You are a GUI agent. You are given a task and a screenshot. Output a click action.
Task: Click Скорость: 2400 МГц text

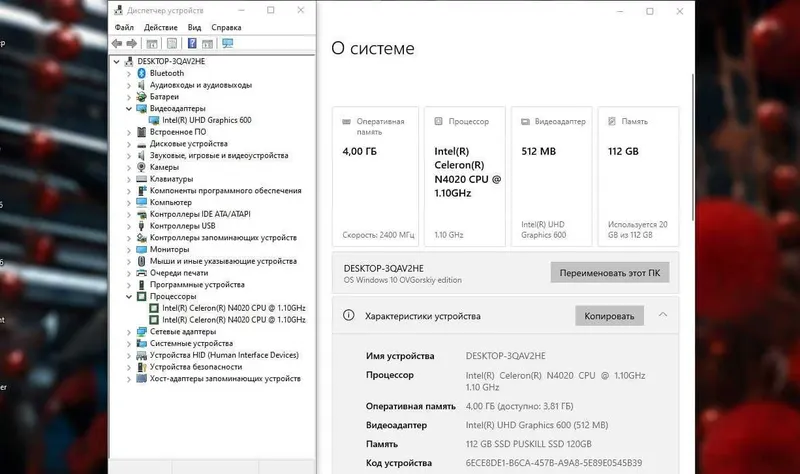pos(378,235)
